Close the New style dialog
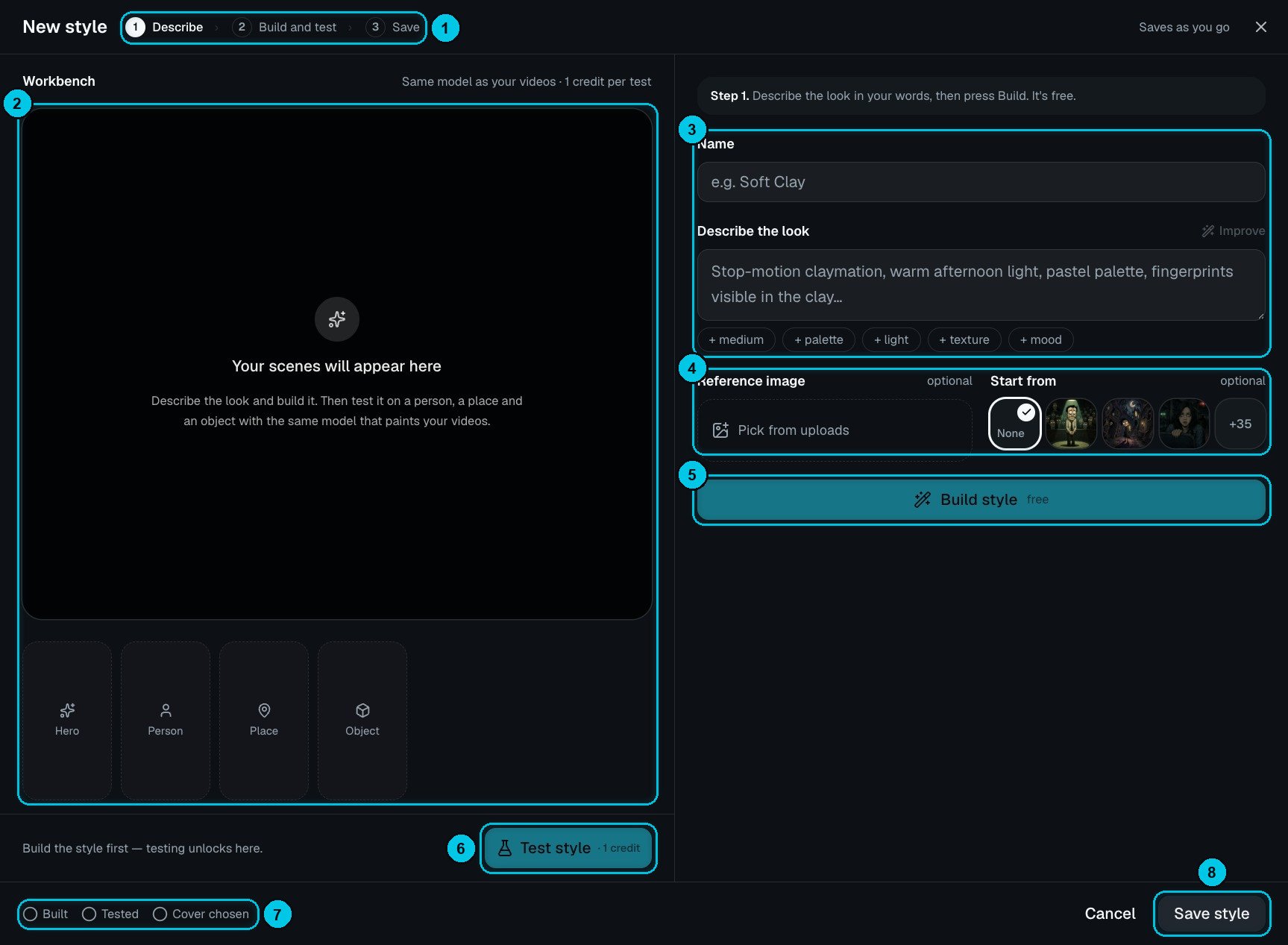Screen dimensions: 1288x945 click(x=1260, y=27)
